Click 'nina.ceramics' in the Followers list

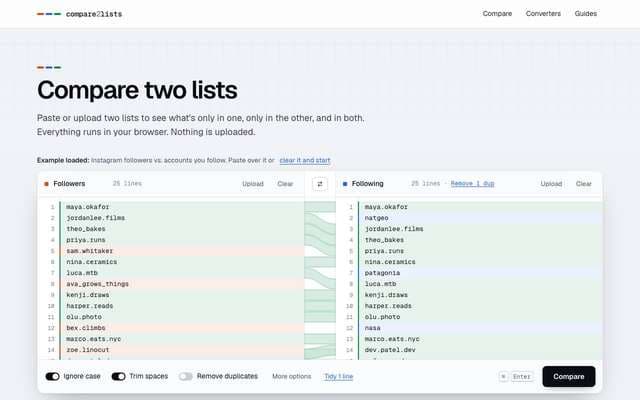point(91,262)
